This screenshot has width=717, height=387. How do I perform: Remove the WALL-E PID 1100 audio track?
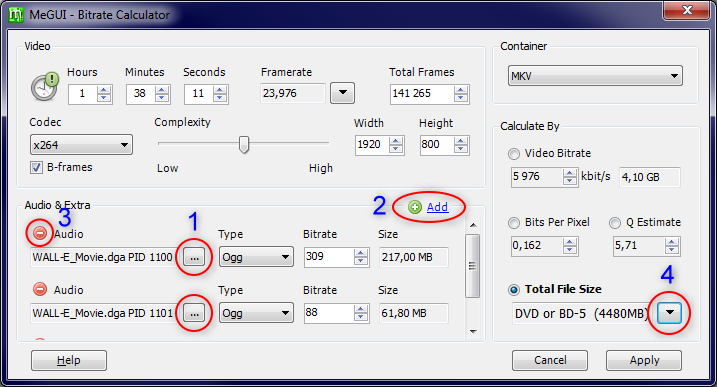tap(40, 233)
